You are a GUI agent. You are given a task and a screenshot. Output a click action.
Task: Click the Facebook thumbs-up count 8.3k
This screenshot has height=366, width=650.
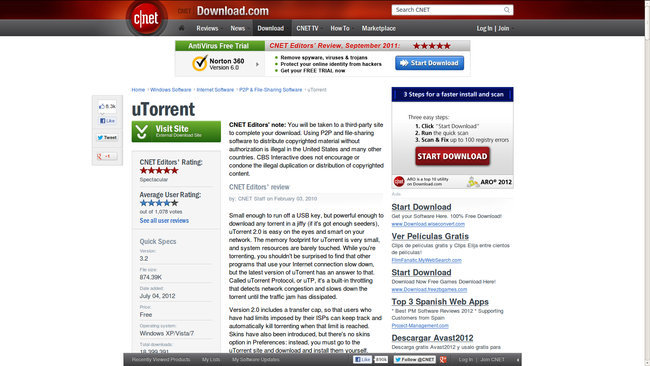(107, 107)
